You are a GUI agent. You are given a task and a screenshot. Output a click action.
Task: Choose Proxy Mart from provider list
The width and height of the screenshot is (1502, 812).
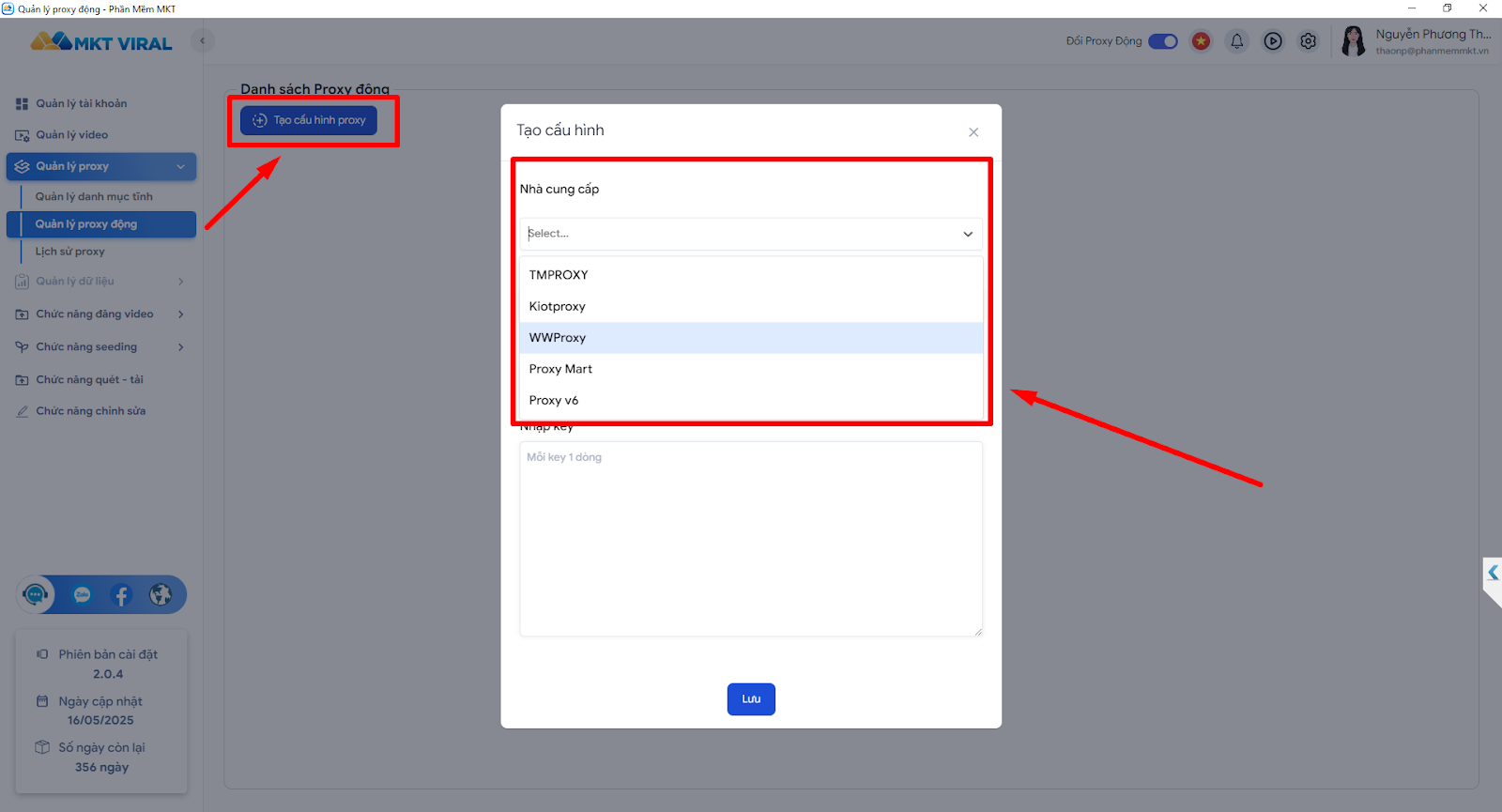point(751,369)
